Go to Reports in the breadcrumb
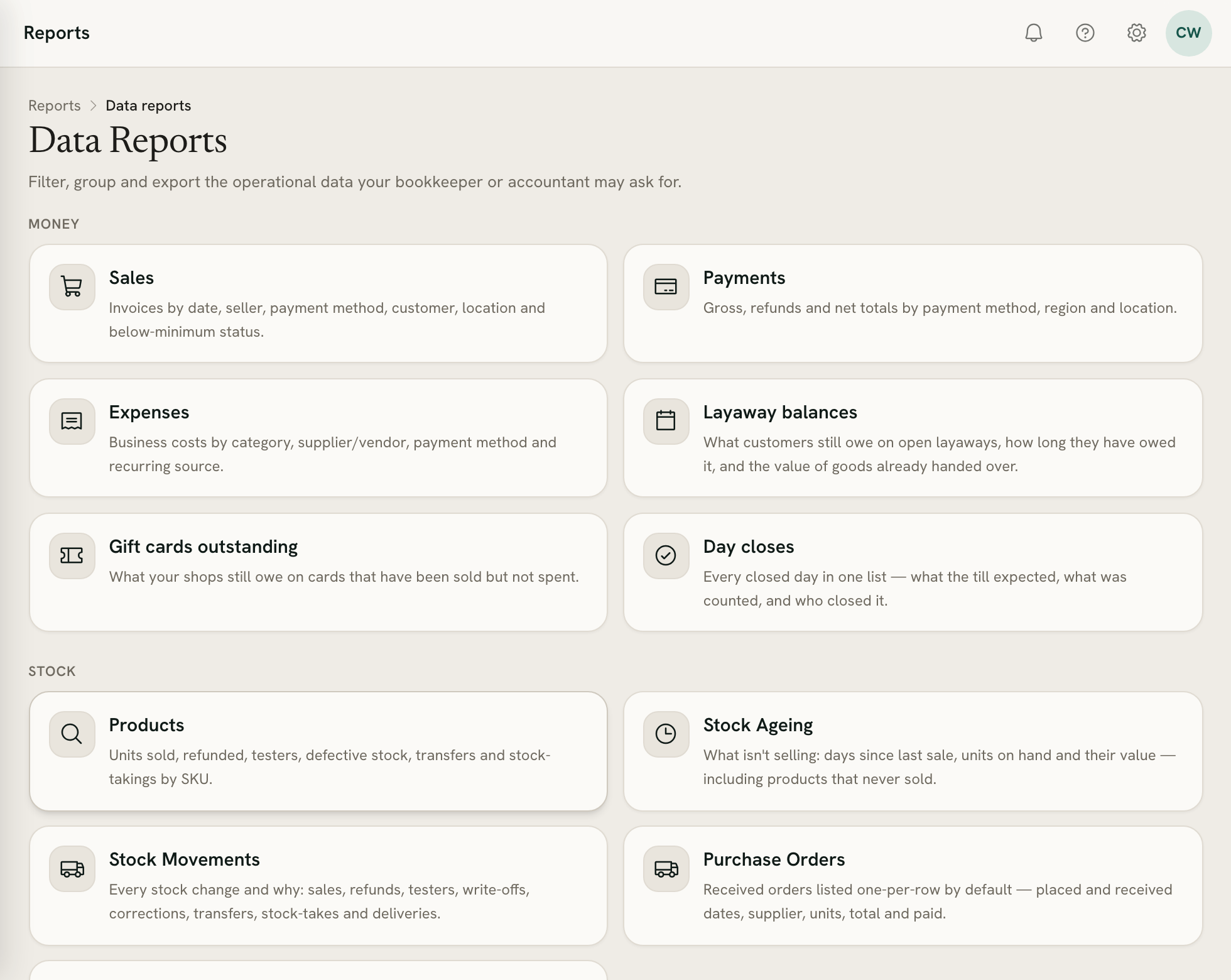1231x980 pixels. 55,106
